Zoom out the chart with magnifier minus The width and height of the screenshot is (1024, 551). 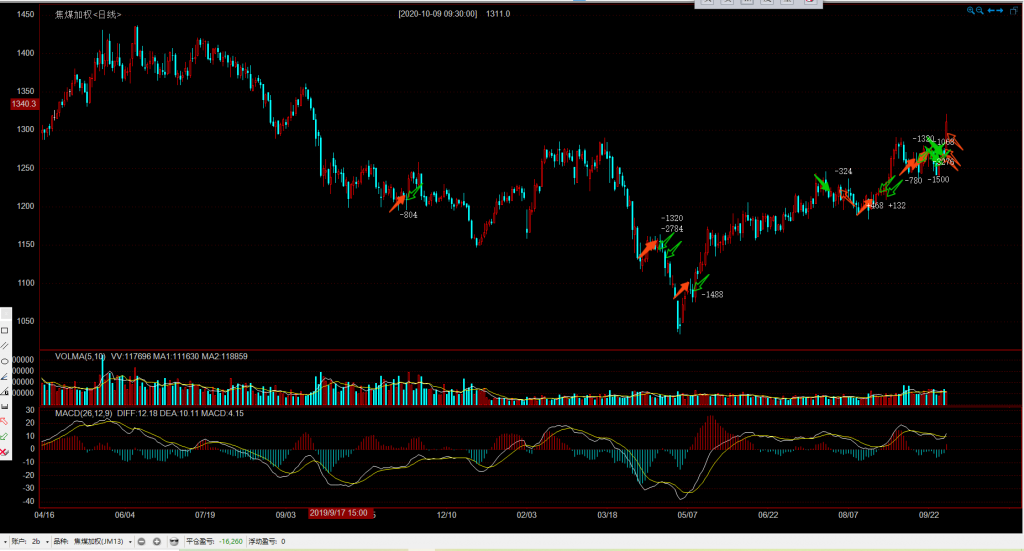click(980, 10)
